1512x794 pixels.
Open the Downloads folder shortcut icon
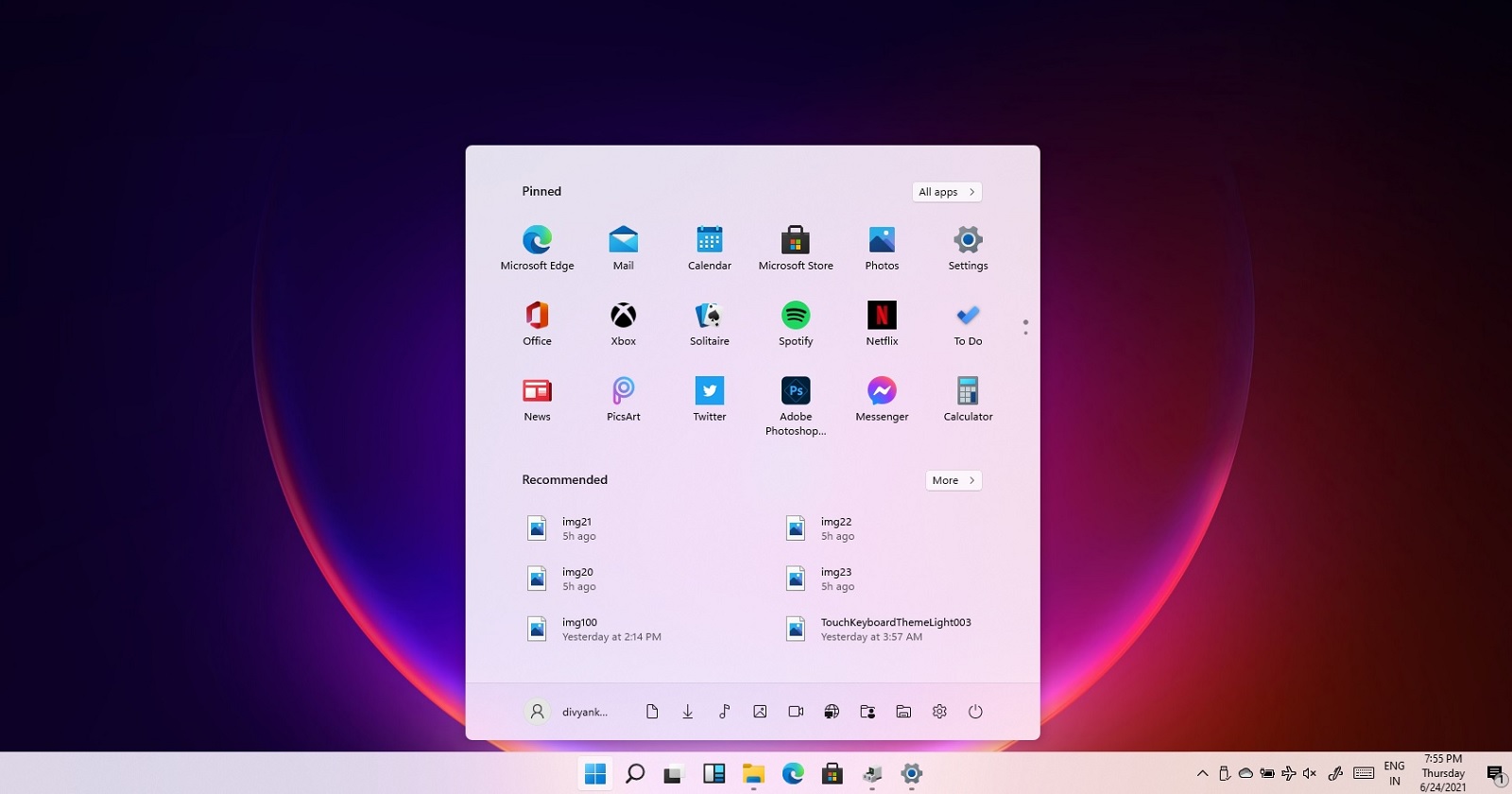pos(688,712)
